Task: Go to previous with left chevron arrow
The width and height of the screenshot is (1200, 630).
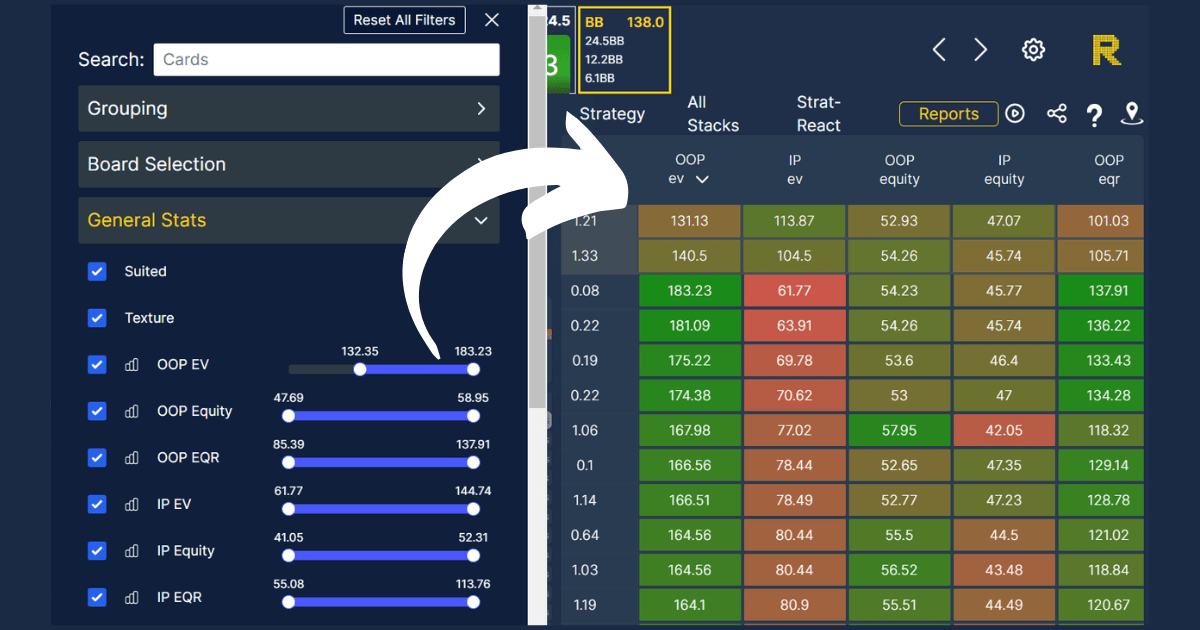Action: [x=939, y=50]
